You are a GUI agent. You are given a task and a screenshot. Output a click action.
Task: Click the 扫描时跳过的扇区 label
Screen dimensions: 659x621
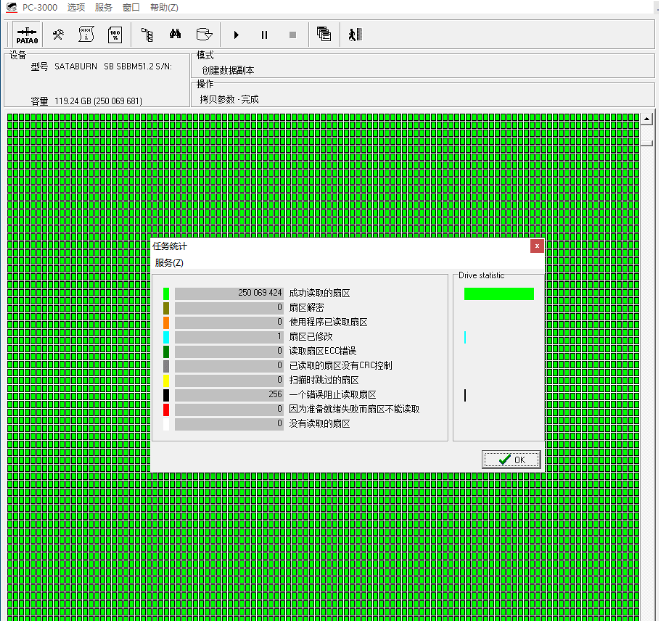(x=324, y=380)
